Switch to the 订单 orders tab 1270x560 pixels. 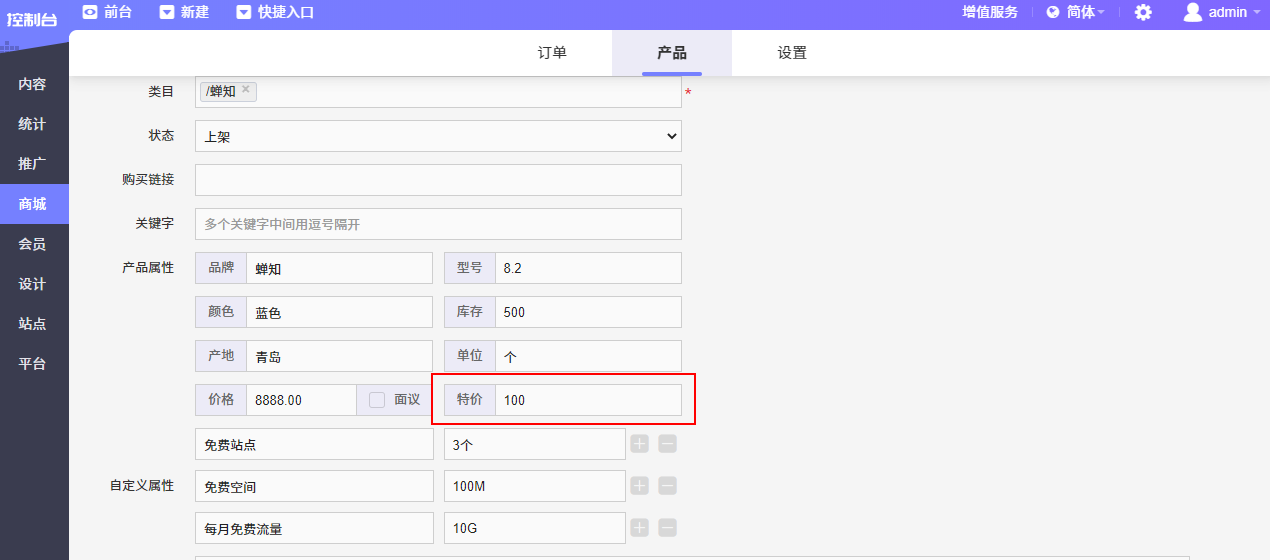tap(552, 53)
